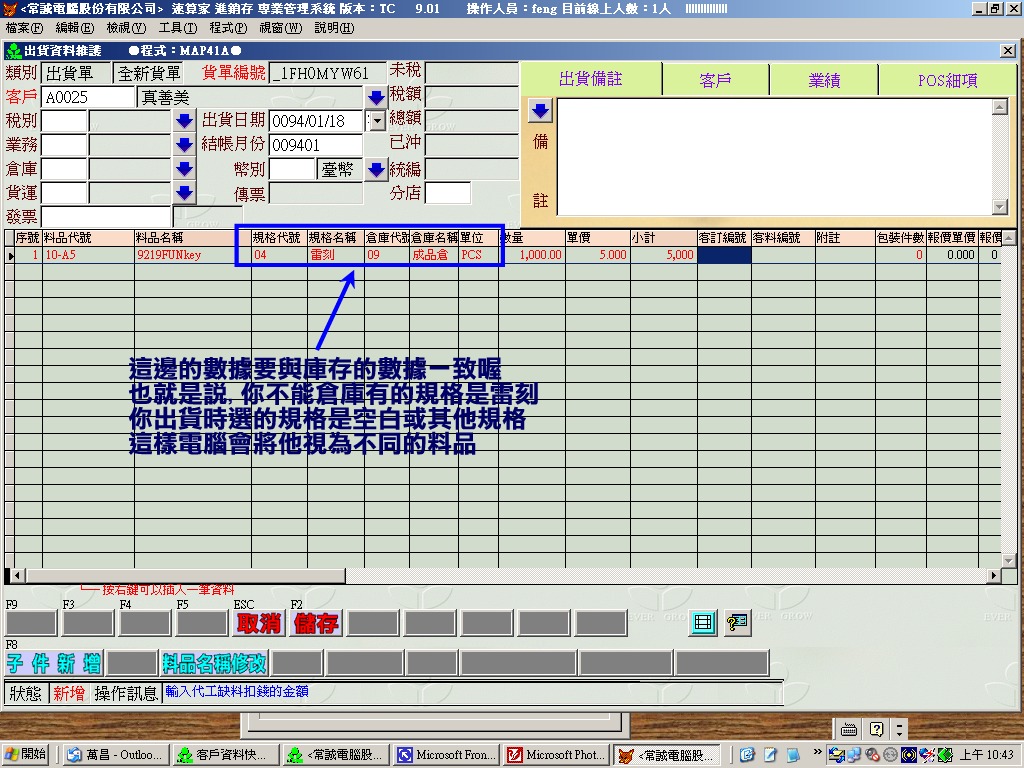Open the 倉庫 lookup arrow button
The width and height of the screenshot is (1024, 768).
pyautogui.click(x=184, y=169)
